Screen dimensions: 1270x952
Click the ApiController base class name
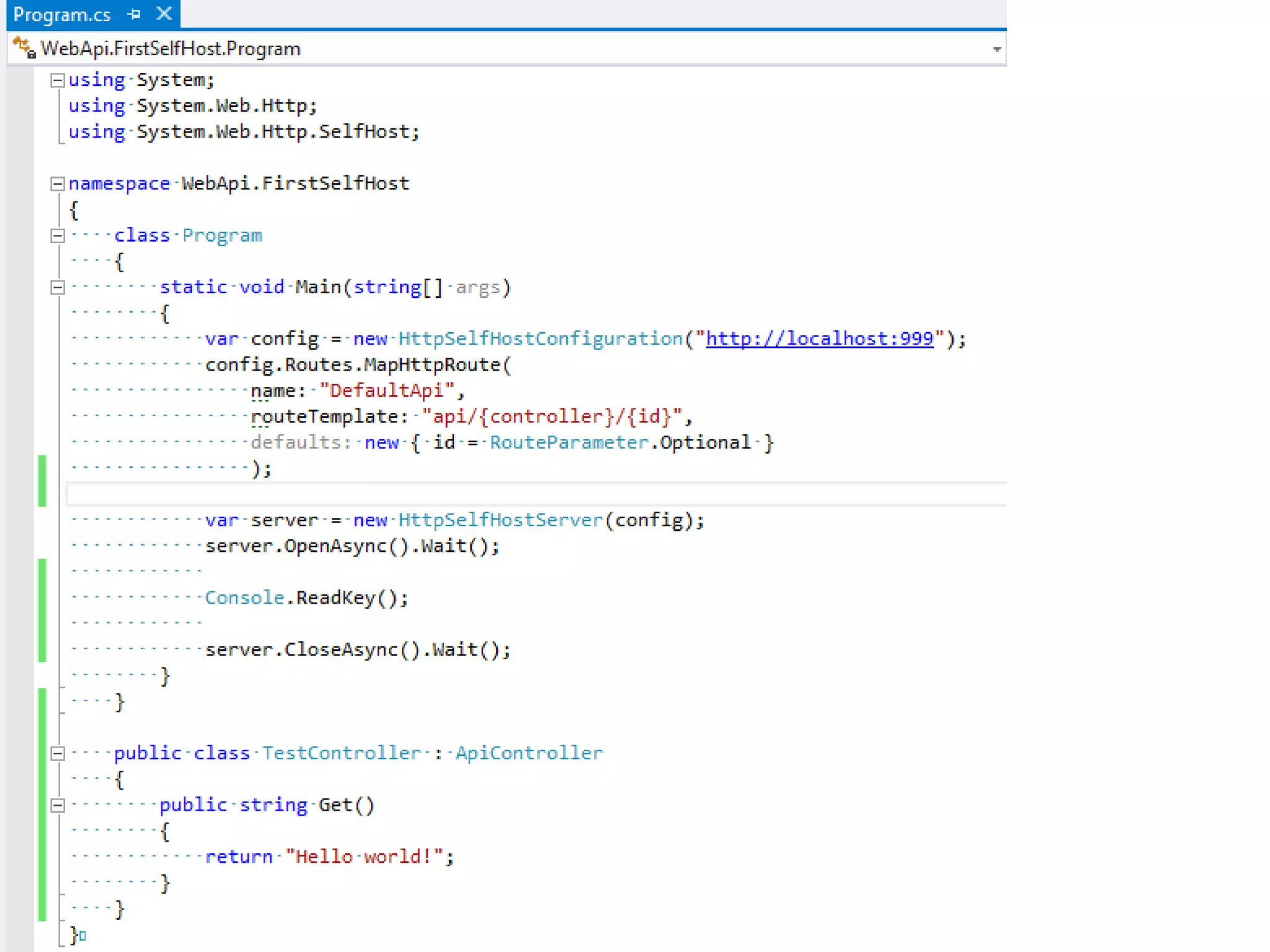point(528,752)
